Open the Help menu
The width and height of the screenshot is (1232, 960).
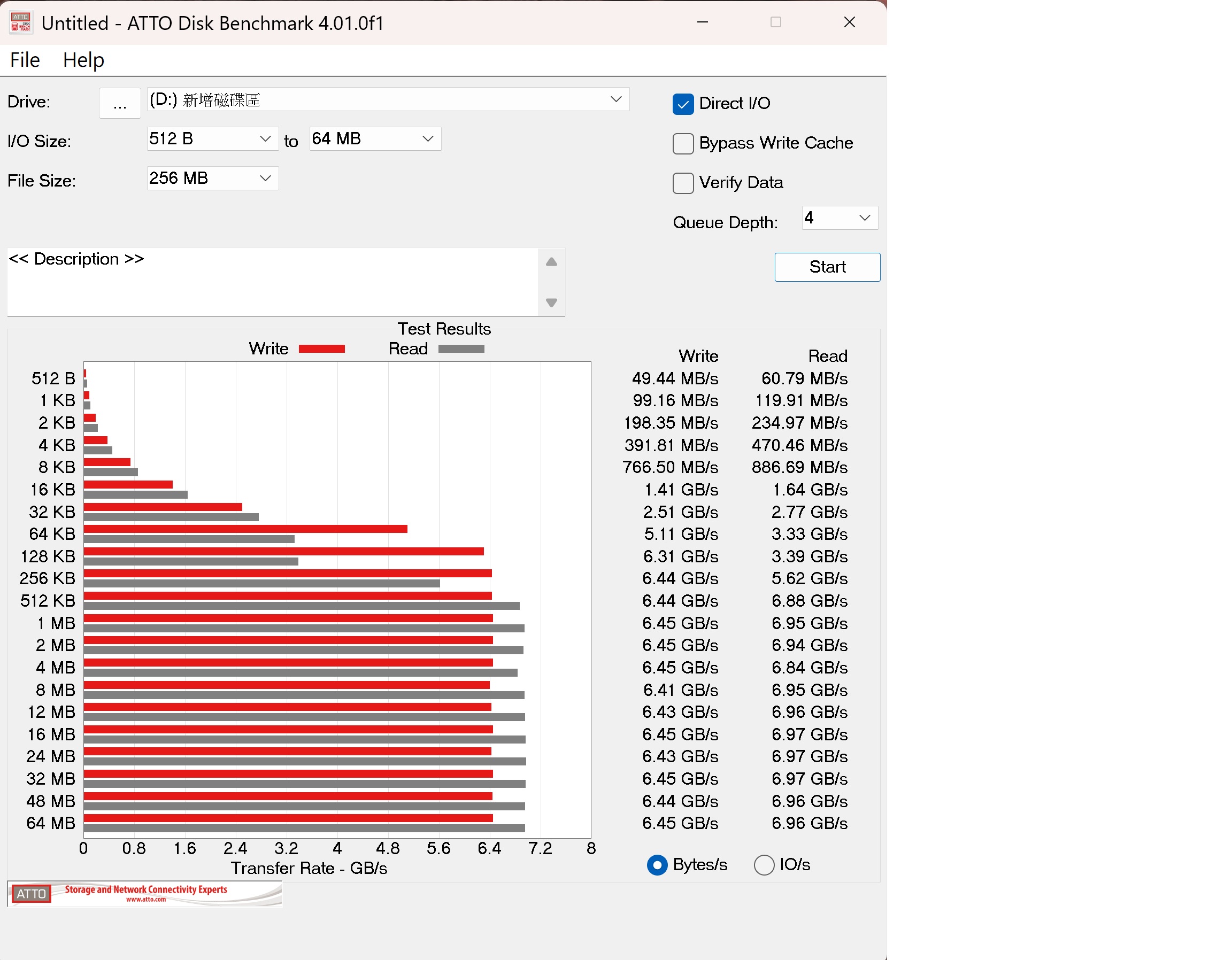pos(83,60)
